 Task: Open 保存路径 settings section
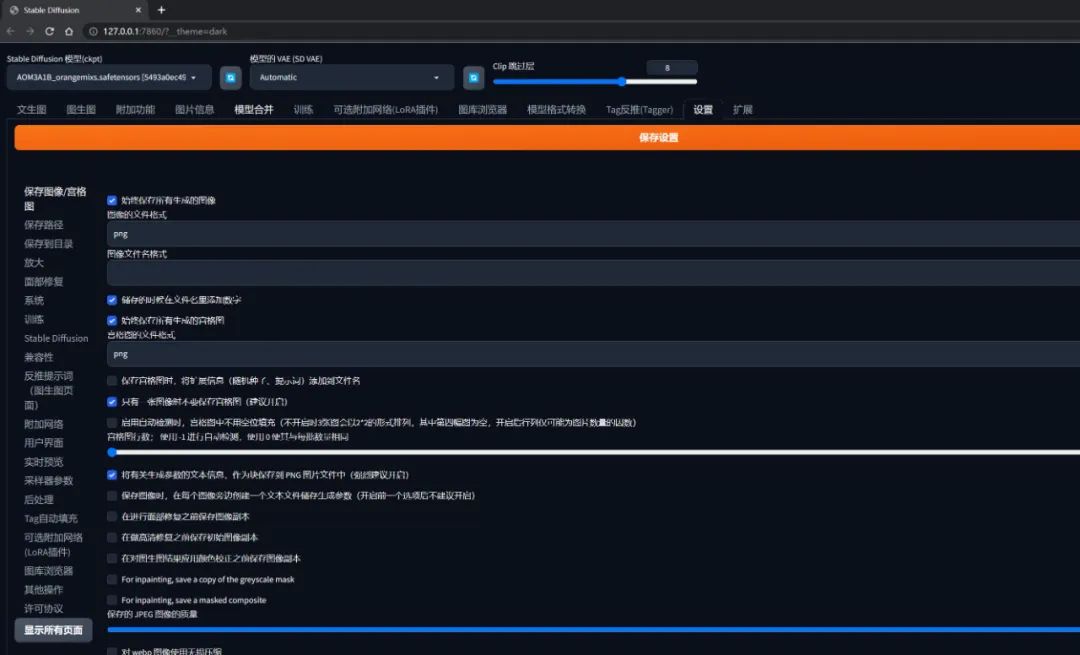[x=43, y=225]
